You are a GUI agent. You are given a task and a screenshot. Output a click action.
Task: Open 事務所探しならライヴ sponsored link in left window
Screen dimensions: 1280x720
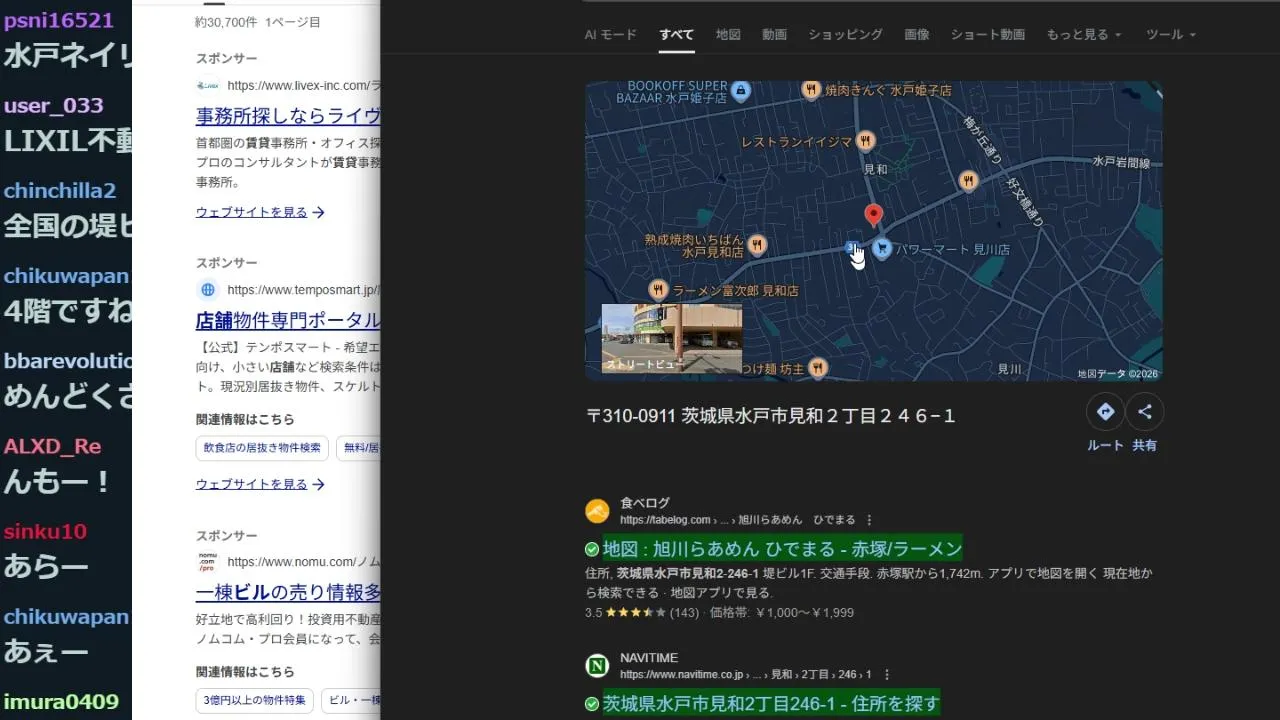pos(288,115)
